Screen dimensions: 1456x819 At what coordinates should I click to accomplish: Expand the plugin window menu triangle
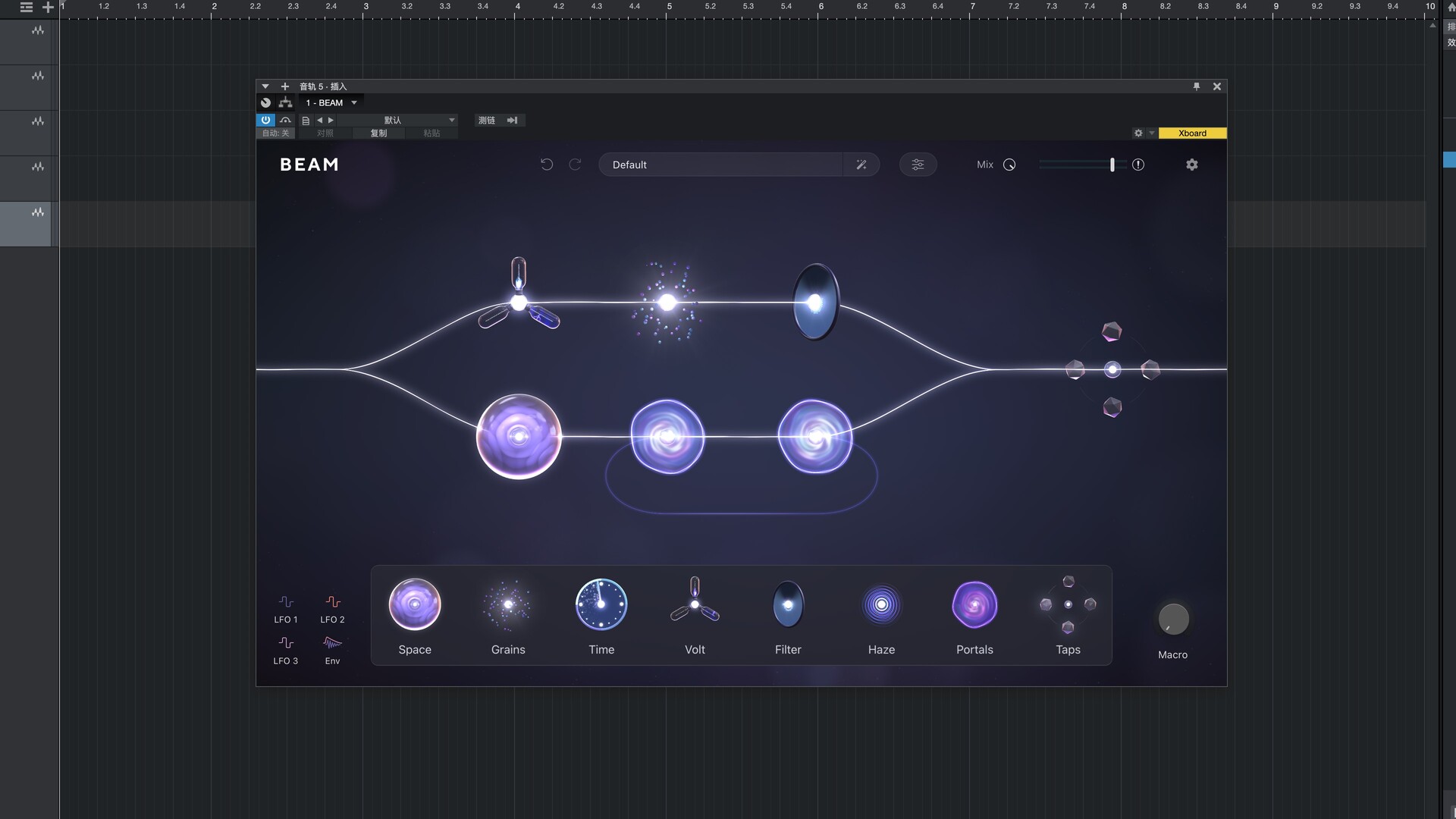pyautogui.click(x=265, y=86)
